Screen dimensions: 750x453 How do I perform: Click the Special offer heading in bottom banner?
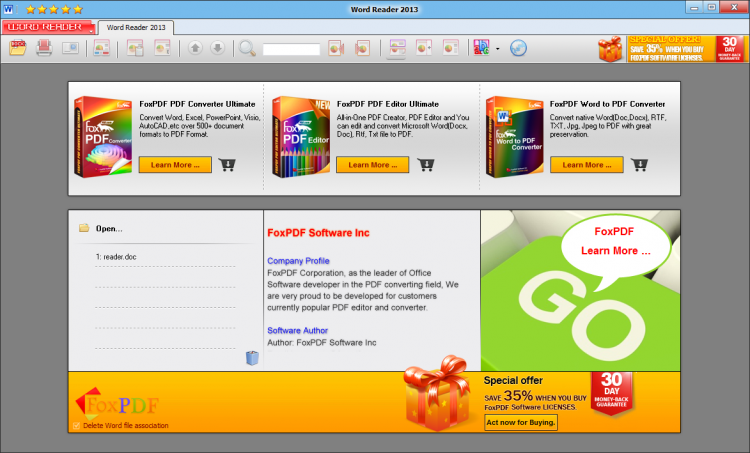[x=513, y=381]
